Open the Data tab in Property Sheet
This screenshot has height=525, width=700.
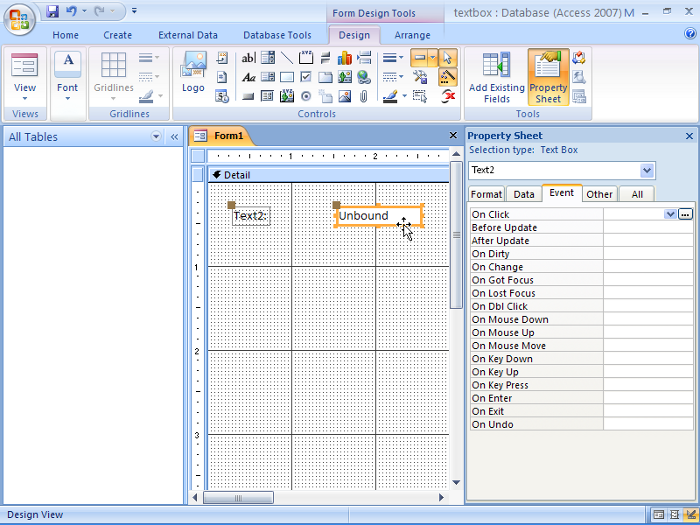click(524, 194)
